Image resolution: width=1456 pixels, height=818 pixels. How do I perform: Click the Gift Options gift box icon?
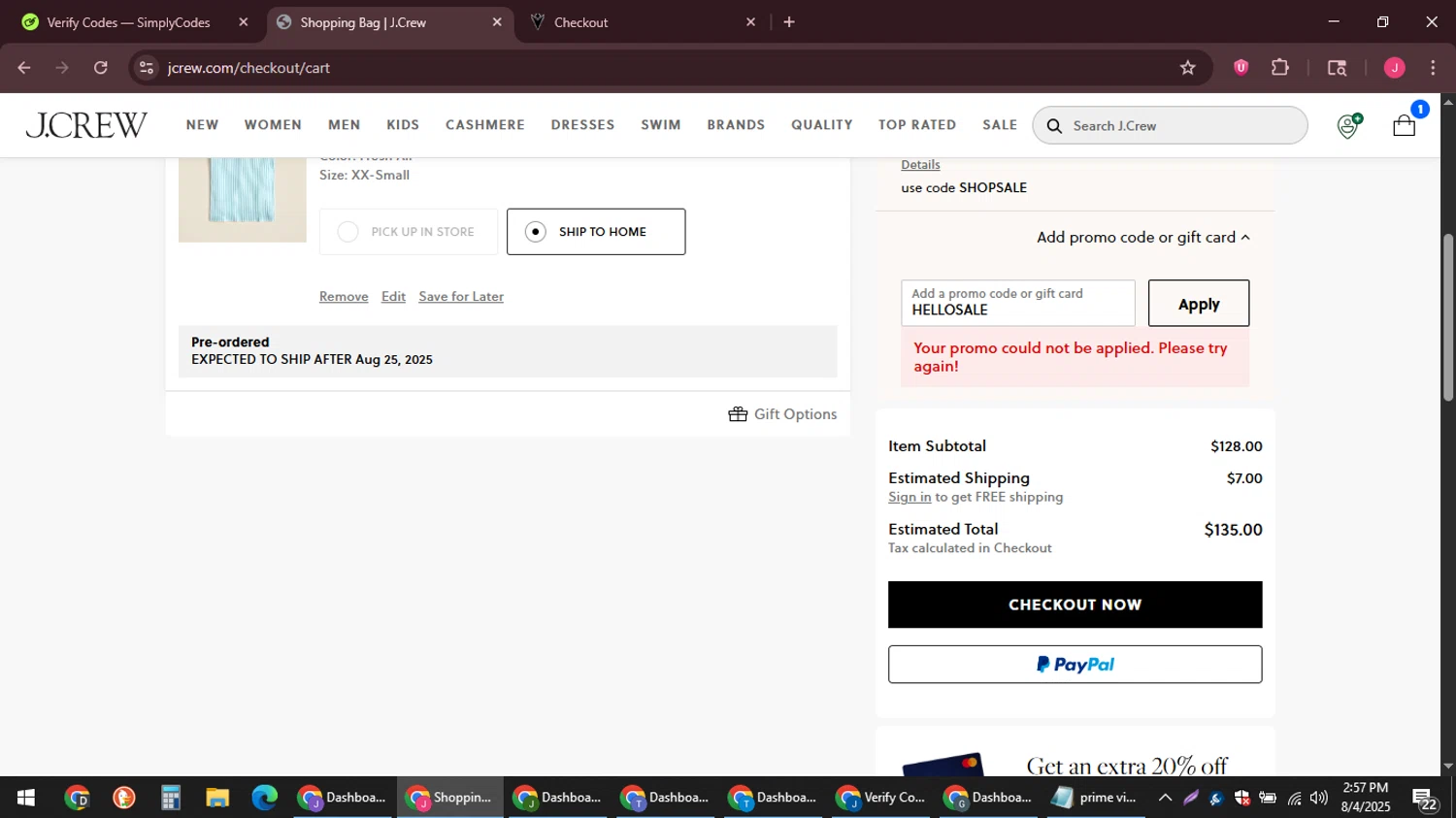coord(738,414)
